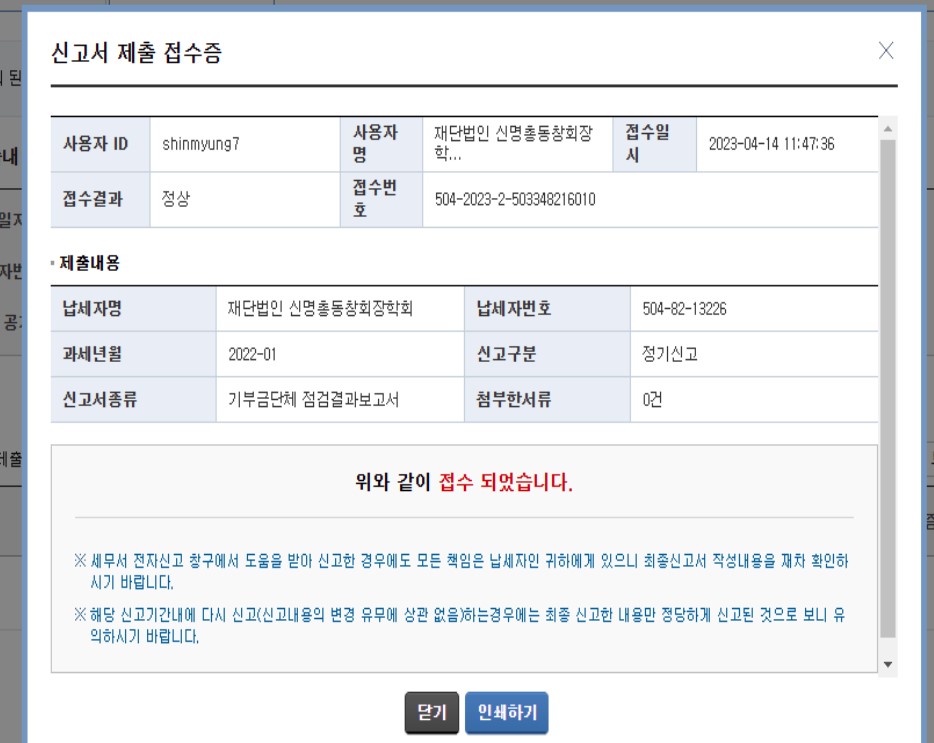Click the 신고구분 value 정기신고

click(670, 354)
